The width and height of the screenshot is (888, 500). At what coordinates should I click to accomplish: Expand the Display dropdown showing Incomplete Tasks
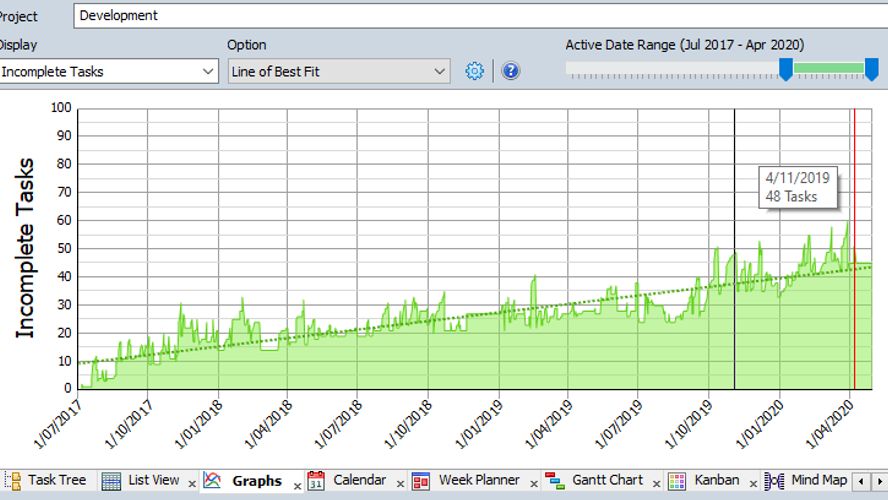208,72
